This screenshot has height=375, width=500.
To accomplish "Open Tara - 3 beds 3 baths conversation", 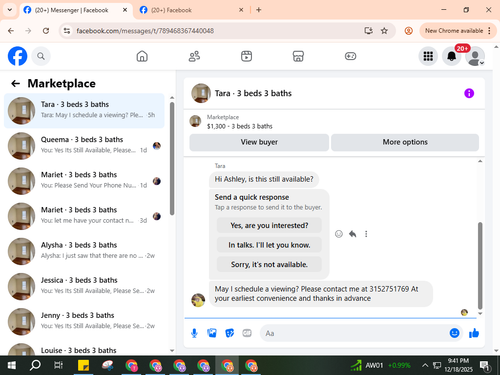I will tap(84, 111).
